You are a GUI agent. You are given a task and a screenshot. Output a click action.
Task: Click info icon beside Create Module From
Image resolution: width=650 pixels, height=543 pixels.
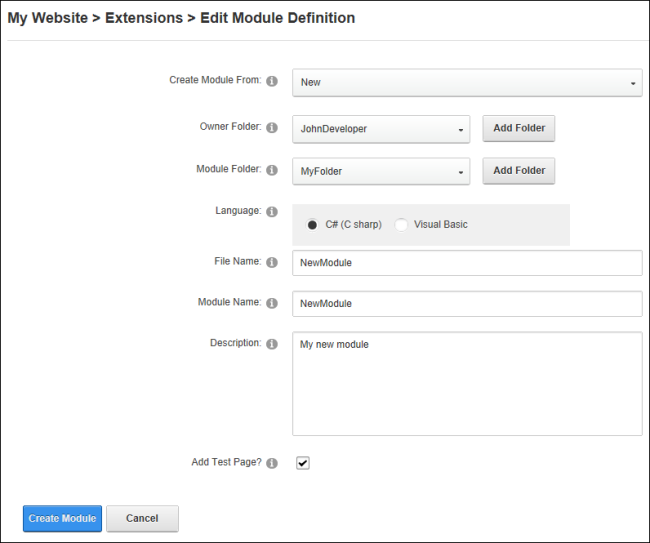[x=272, y=81]
